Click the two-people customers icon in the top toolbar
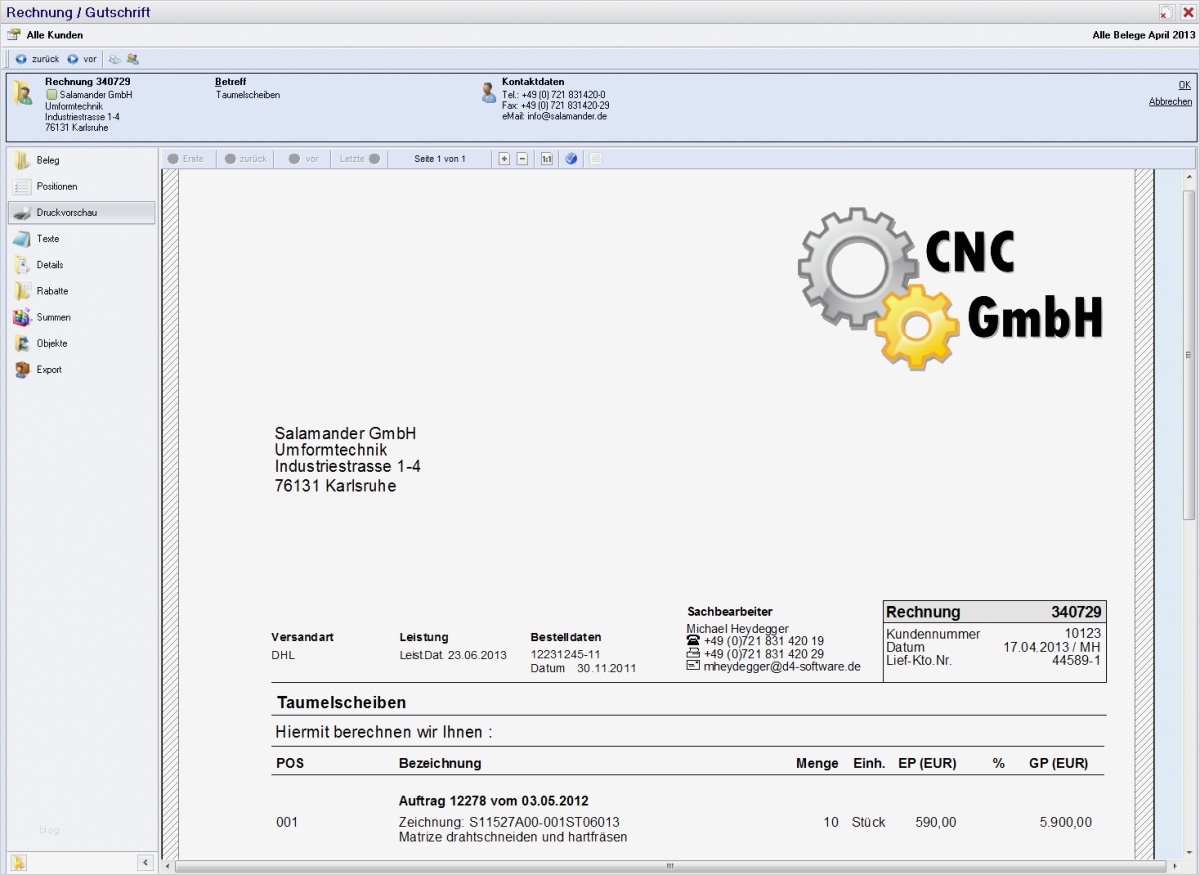The width and height of the screenshot is (1200, 875). [x=132, y=59]
